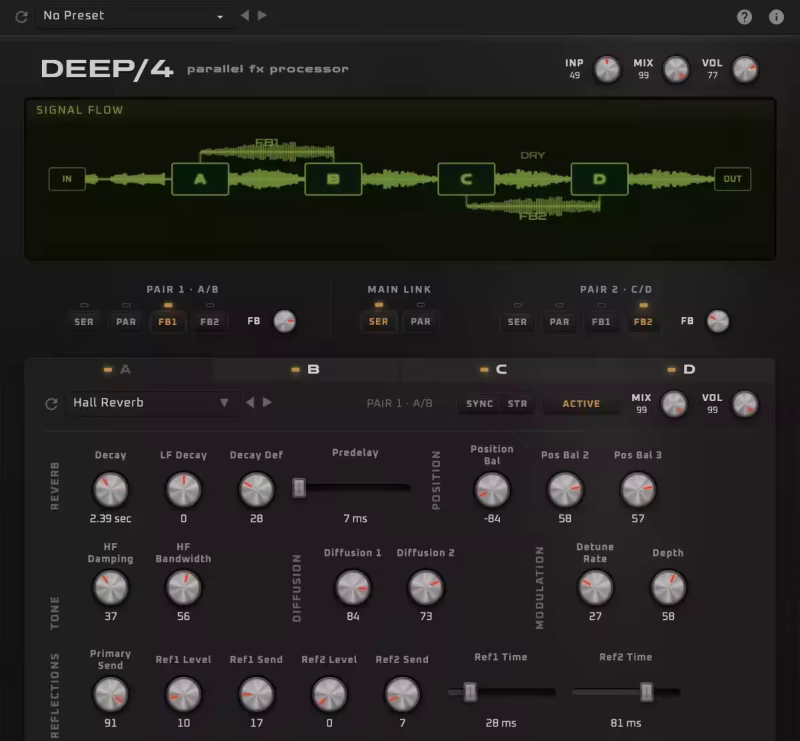Click the info icon in top-right corner
The width and height of the screenshot is (800, 741).
click(x=776, y=16)
